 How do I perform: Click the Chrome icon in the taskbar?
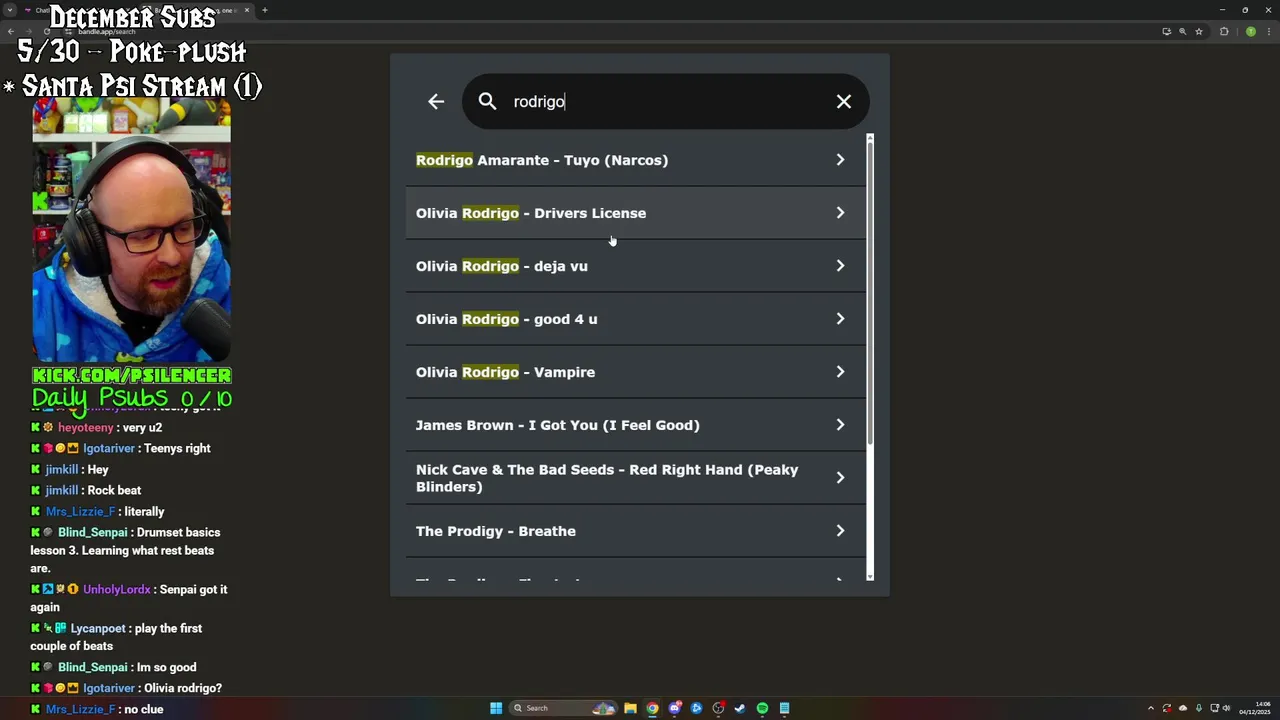click(652, 708)
